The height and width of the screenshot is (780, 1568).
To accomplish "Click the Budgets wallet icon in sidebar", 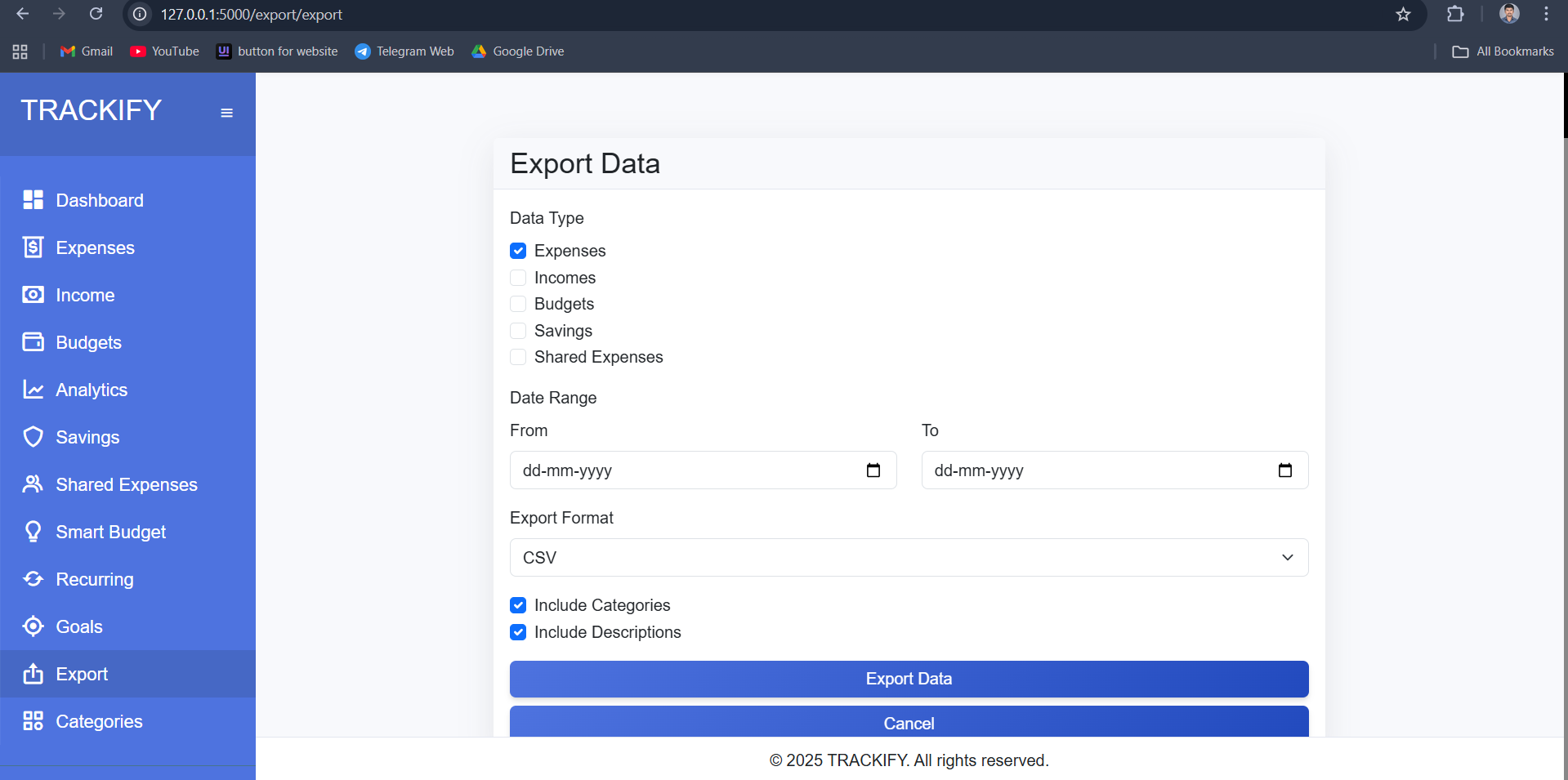I will click(x=33, y=342).
